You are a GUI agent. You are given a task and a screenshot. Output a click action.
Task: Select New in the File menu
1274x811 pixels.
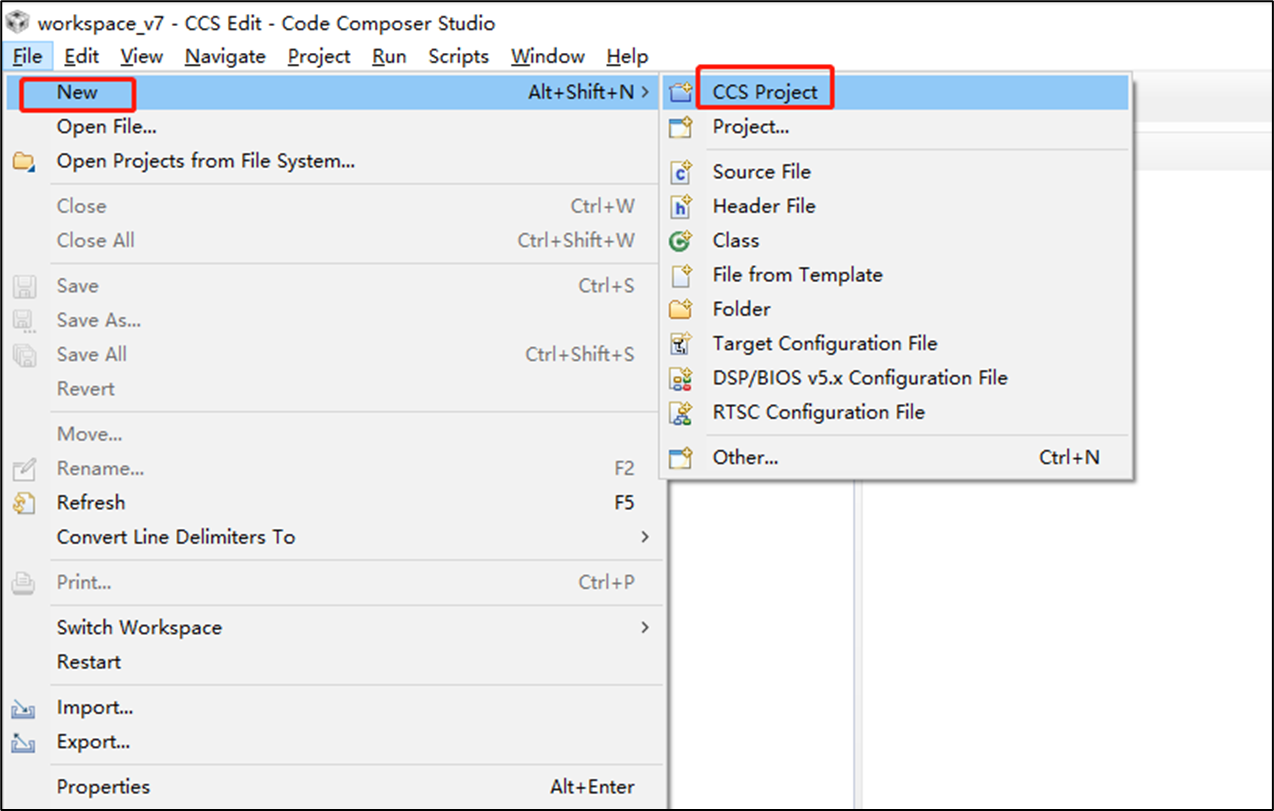point(334,92)
